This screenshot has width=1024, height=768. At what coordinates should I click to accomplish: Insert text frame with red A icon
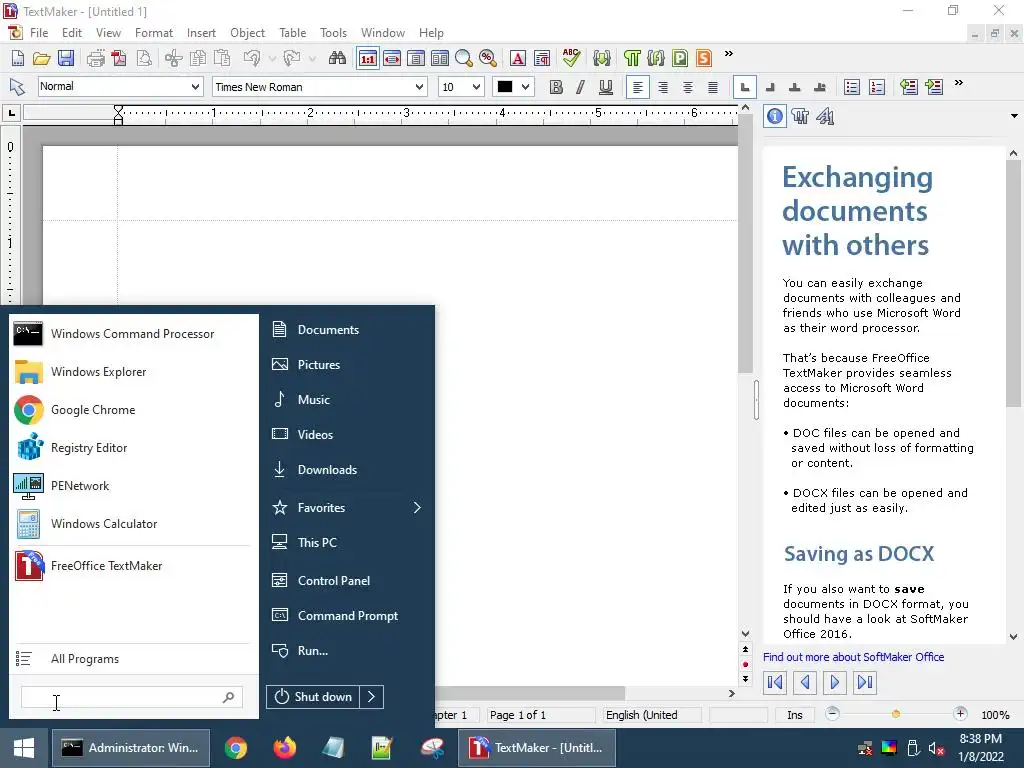517,58
